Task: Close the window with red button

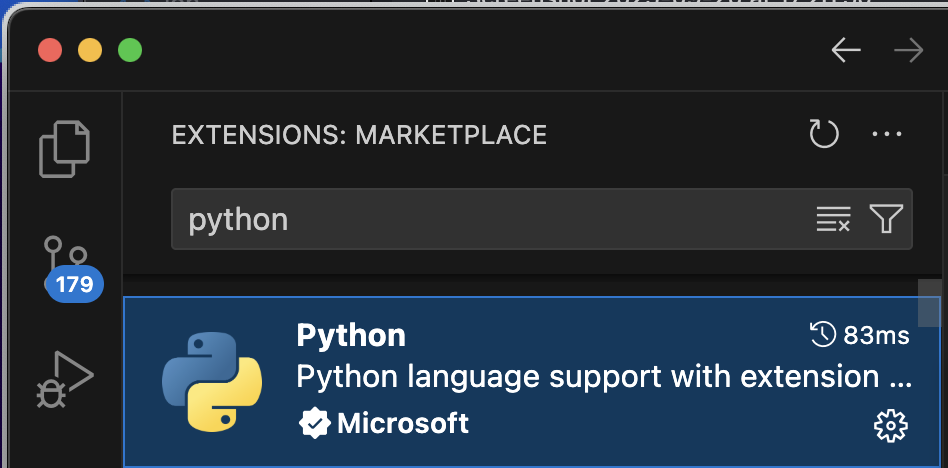Action: click(50, 50)
